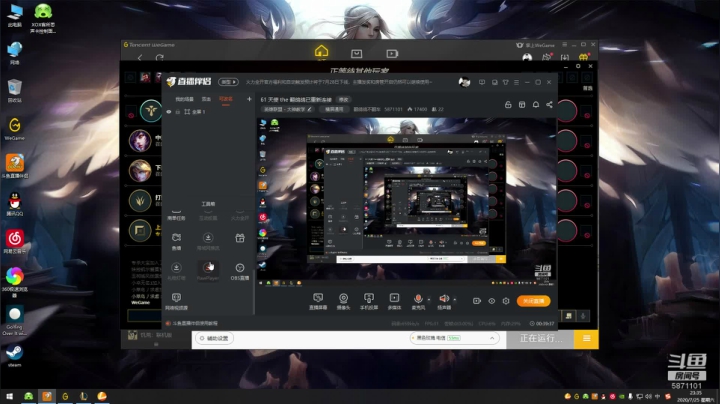
Task: Open the WeGame home tab icon
Action: tap(321, 51)
